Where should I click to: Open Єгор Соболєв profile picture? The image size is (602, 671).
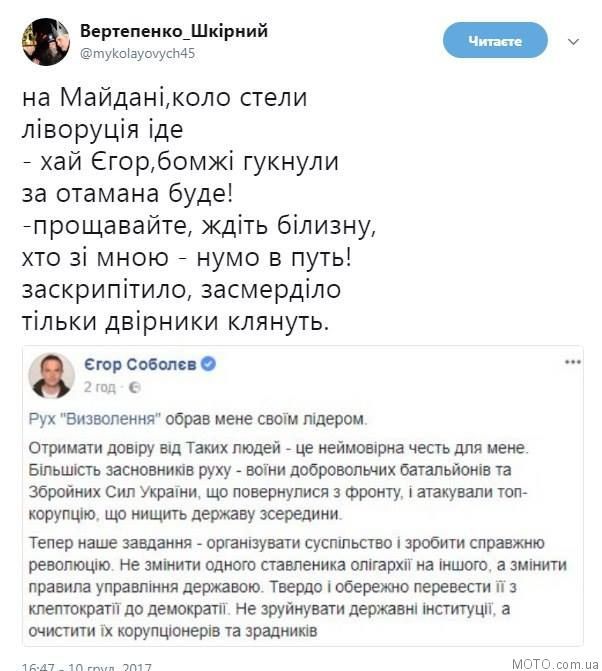click(51, 375)
